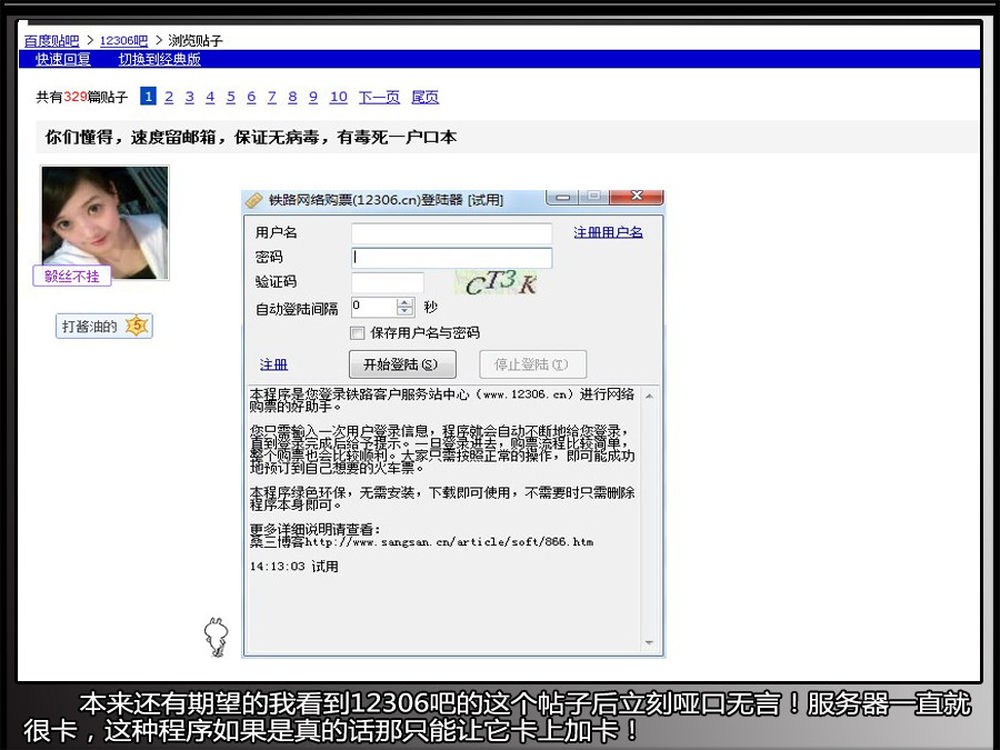Select current page number 1
Screen dimensions: 1000x750
(x=148, y=96)
